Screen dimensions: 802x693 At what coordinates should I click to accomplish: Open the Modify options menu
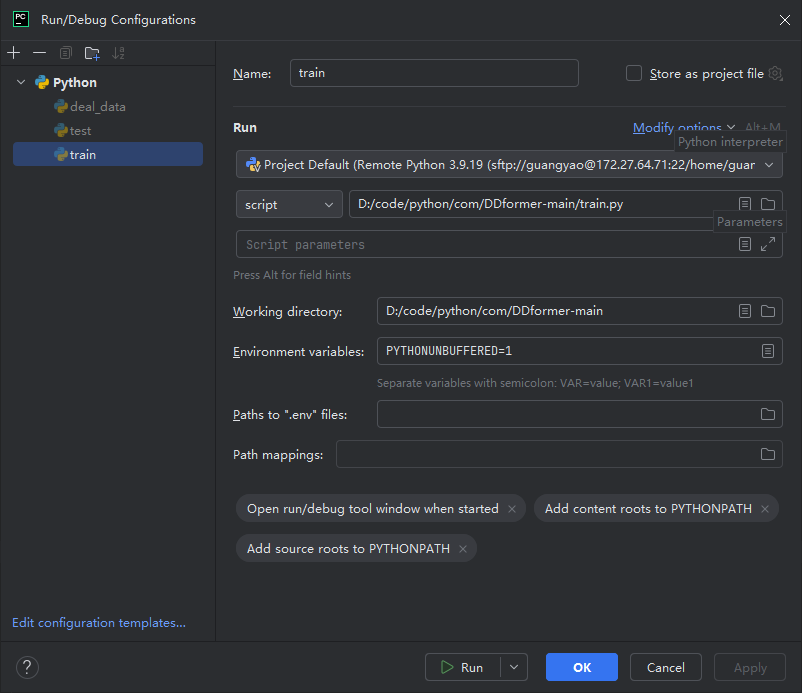pyautogui.click(x=678, y=127)
